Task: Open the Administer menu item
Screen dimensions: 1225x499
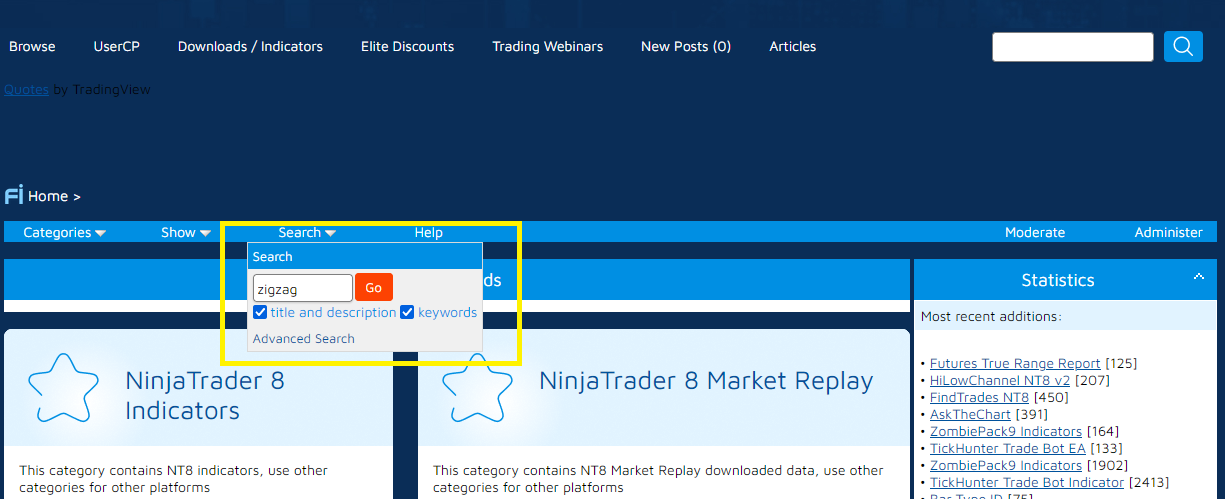Action: [1168, 232]
